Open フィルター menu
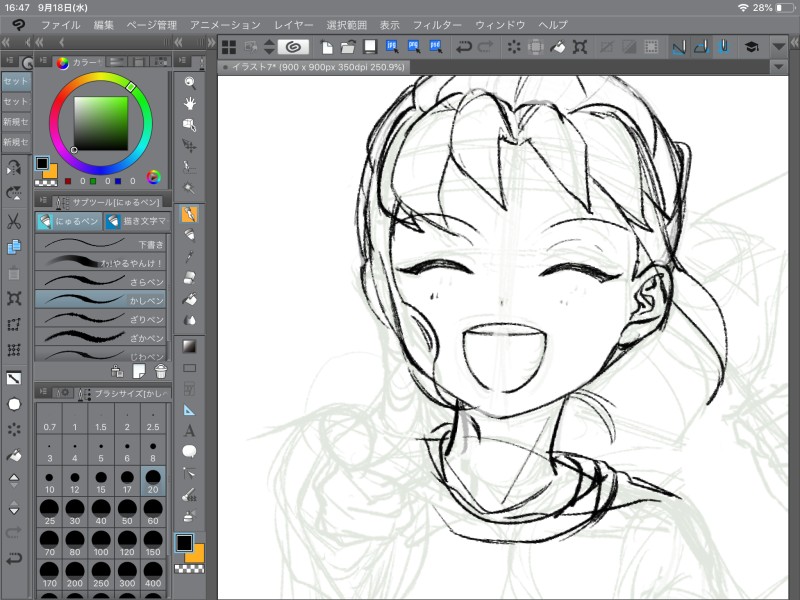 pyautogui.click(x=437, y=25)
